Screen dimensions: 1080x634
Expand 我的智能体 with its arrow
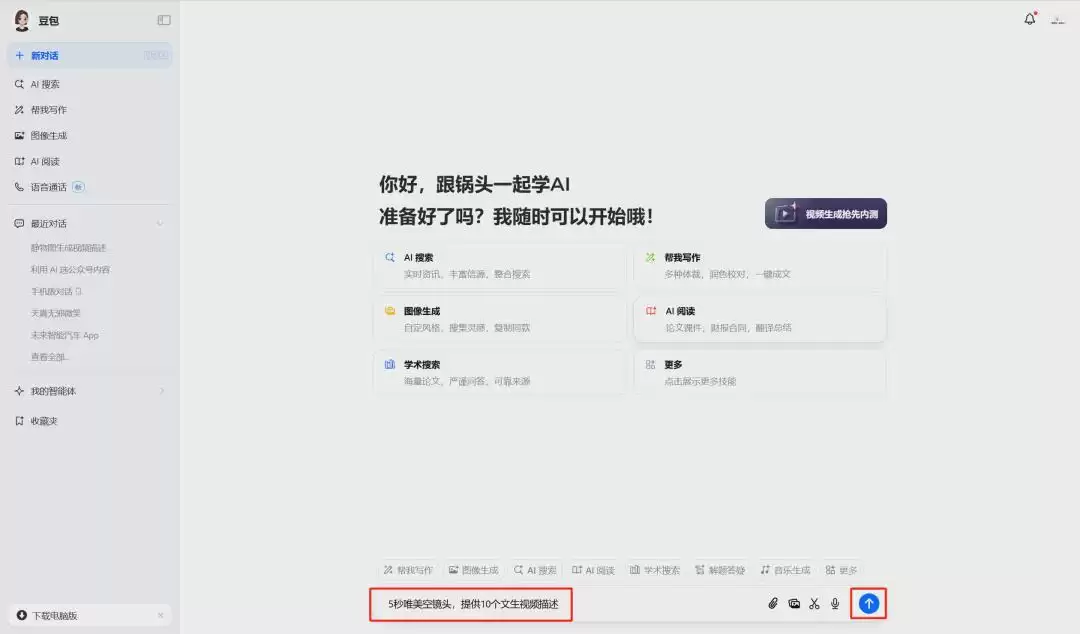[163, 391]
